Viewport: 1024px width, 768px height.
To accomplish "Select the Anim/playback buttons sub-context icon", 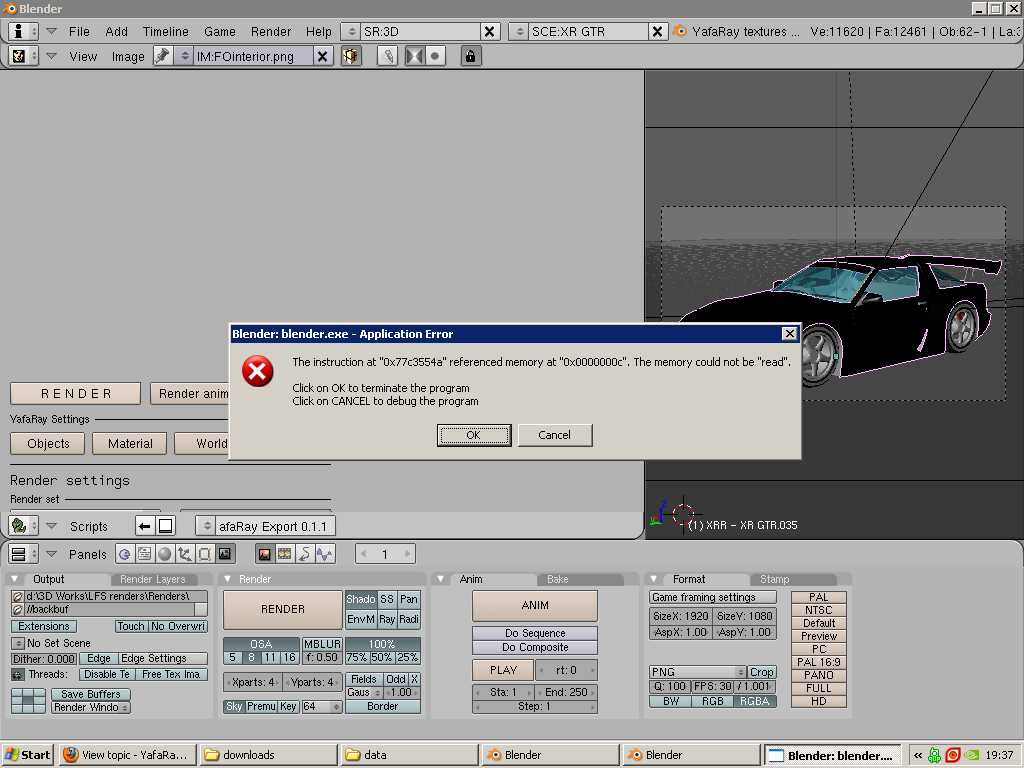I will pos(304,554).
